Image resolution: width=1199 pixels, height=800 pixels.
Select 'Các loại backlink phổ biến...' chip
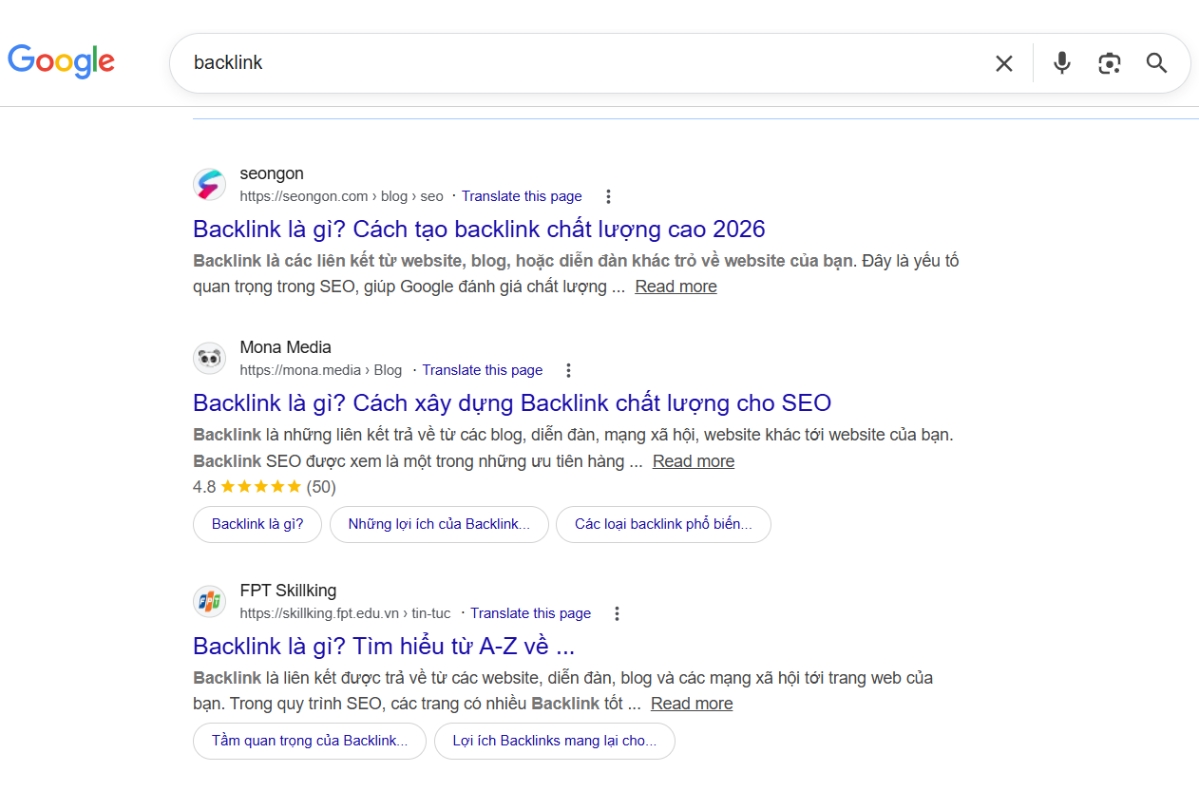(x=663, y=525)
